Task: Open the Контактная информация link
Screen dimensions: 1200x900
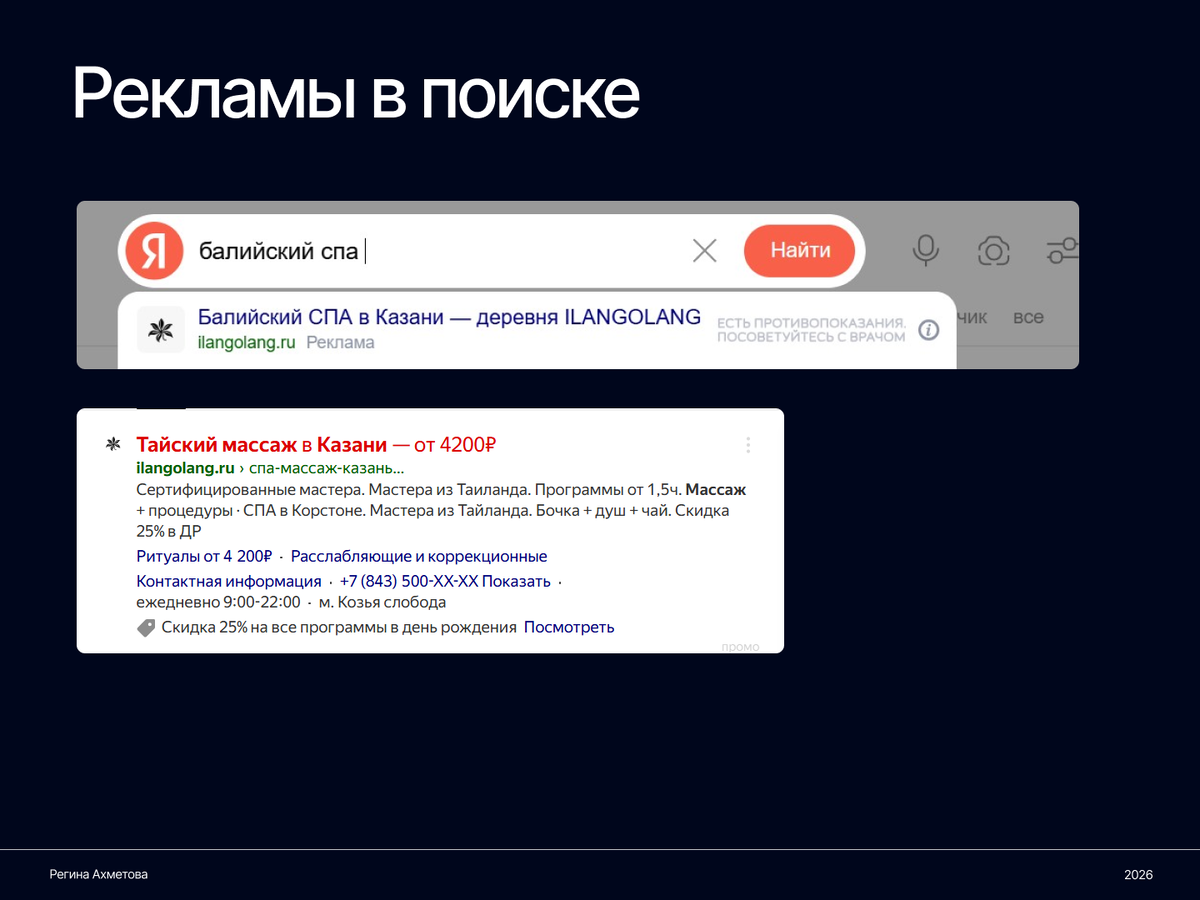Action: point(228,581)
